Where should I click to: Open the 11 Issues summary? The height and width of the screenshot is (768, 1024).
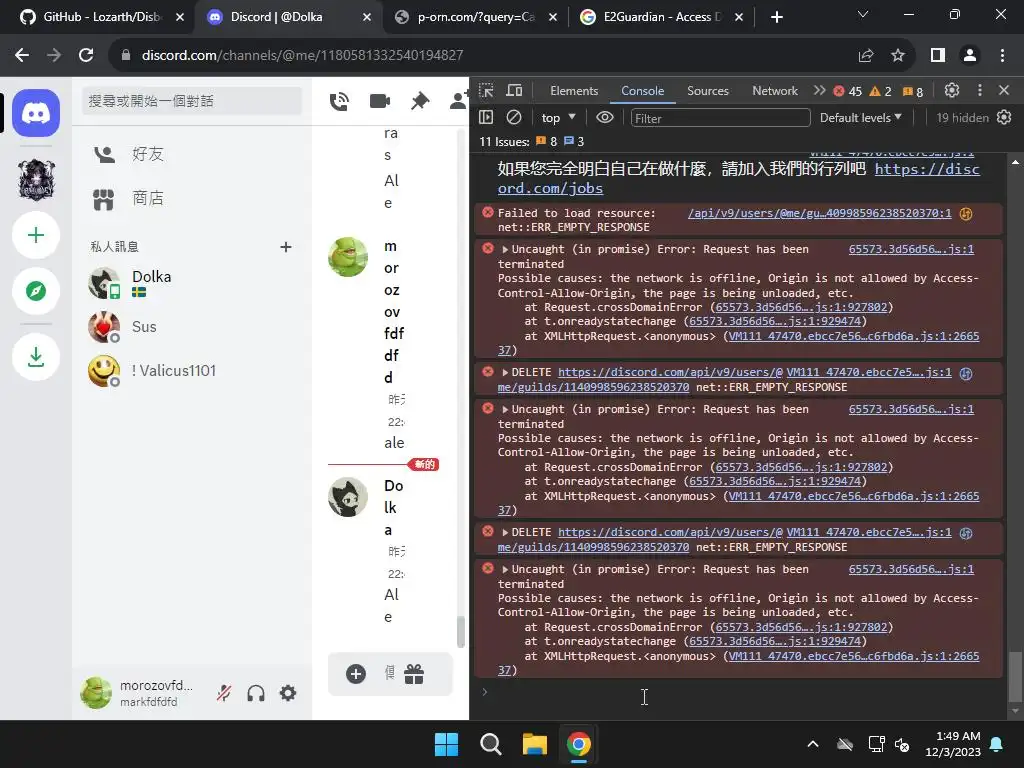pyautogui.click(x=532, y=142)
